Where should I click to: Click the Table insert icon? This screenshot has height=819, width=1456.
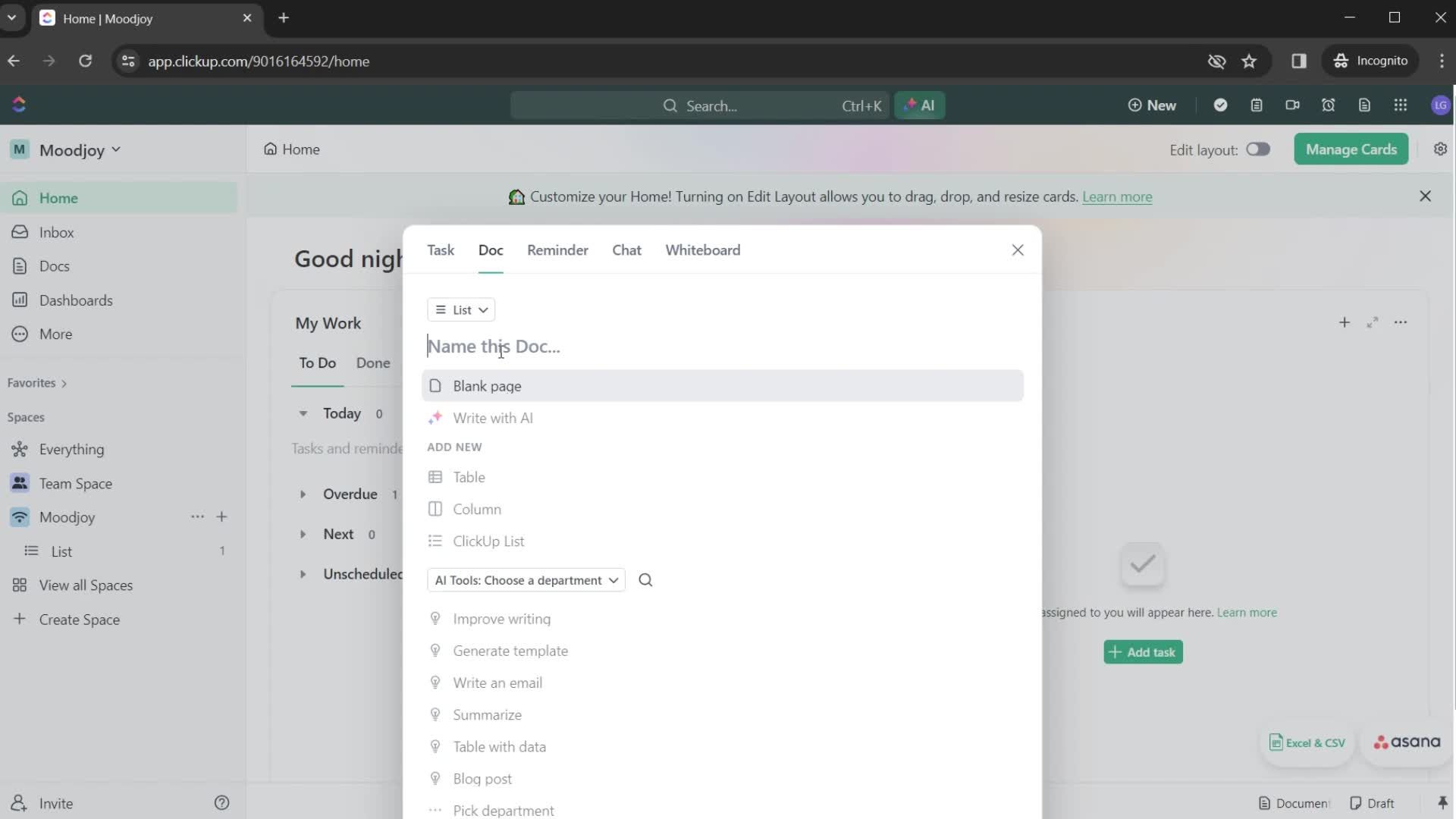(435, 477)
